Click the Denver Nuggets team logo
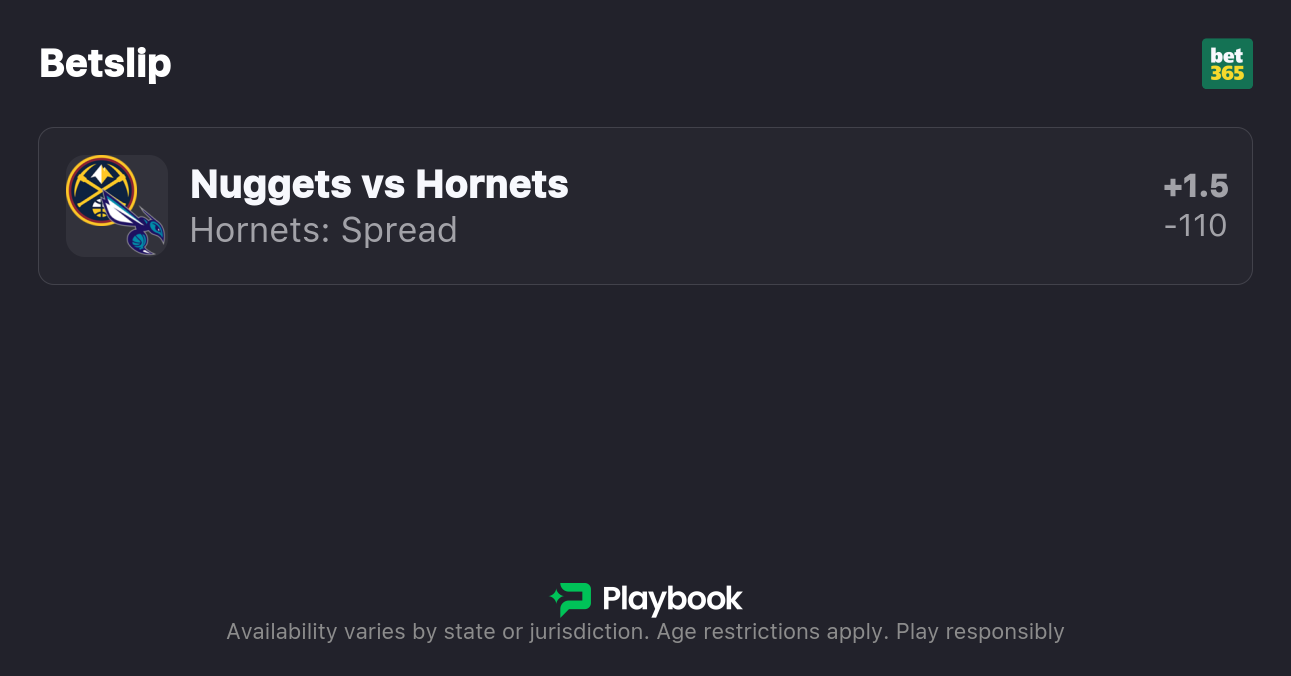This screenshot has width=1291, height=676. [100, 189]
